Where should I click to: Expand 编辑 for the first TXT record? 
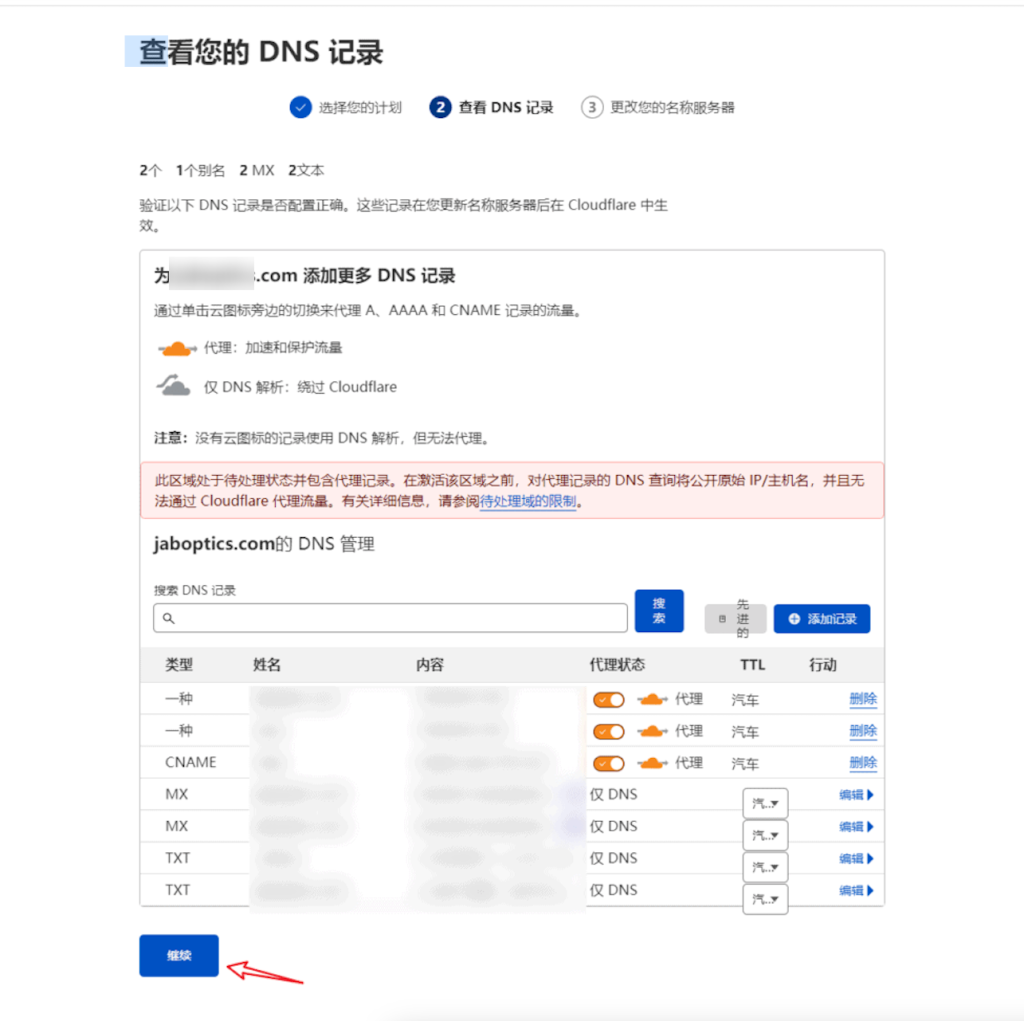(856, 859)
